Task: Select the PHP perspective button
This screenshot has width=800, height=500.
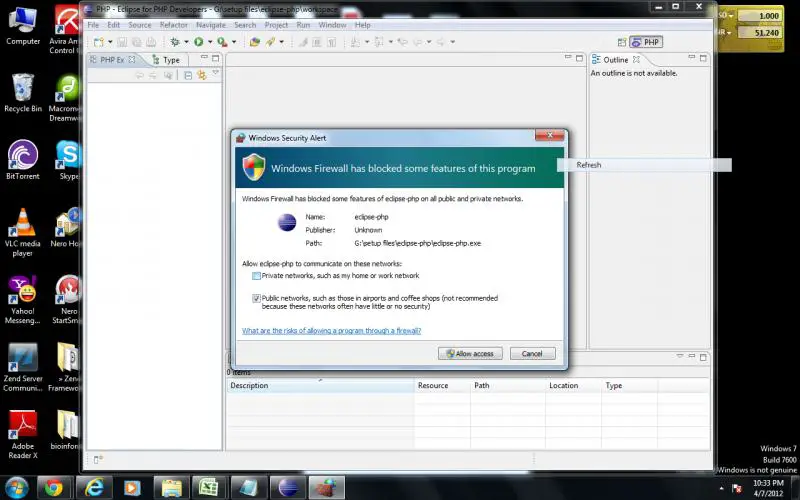Action: pos(646,42)
